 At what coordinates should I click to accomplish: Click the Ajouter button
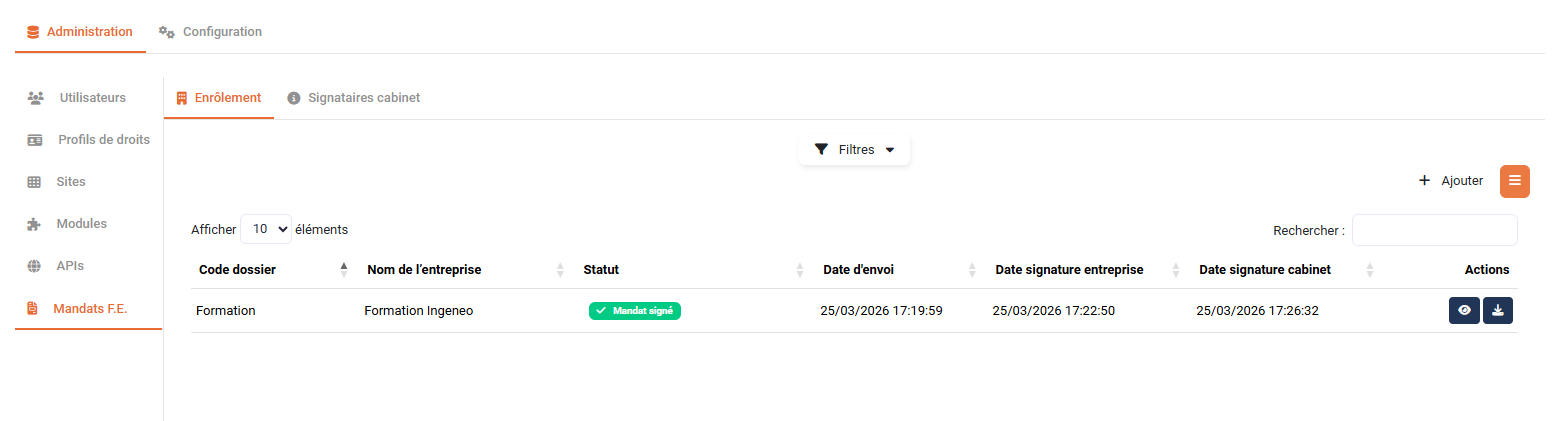point(1451,181)
